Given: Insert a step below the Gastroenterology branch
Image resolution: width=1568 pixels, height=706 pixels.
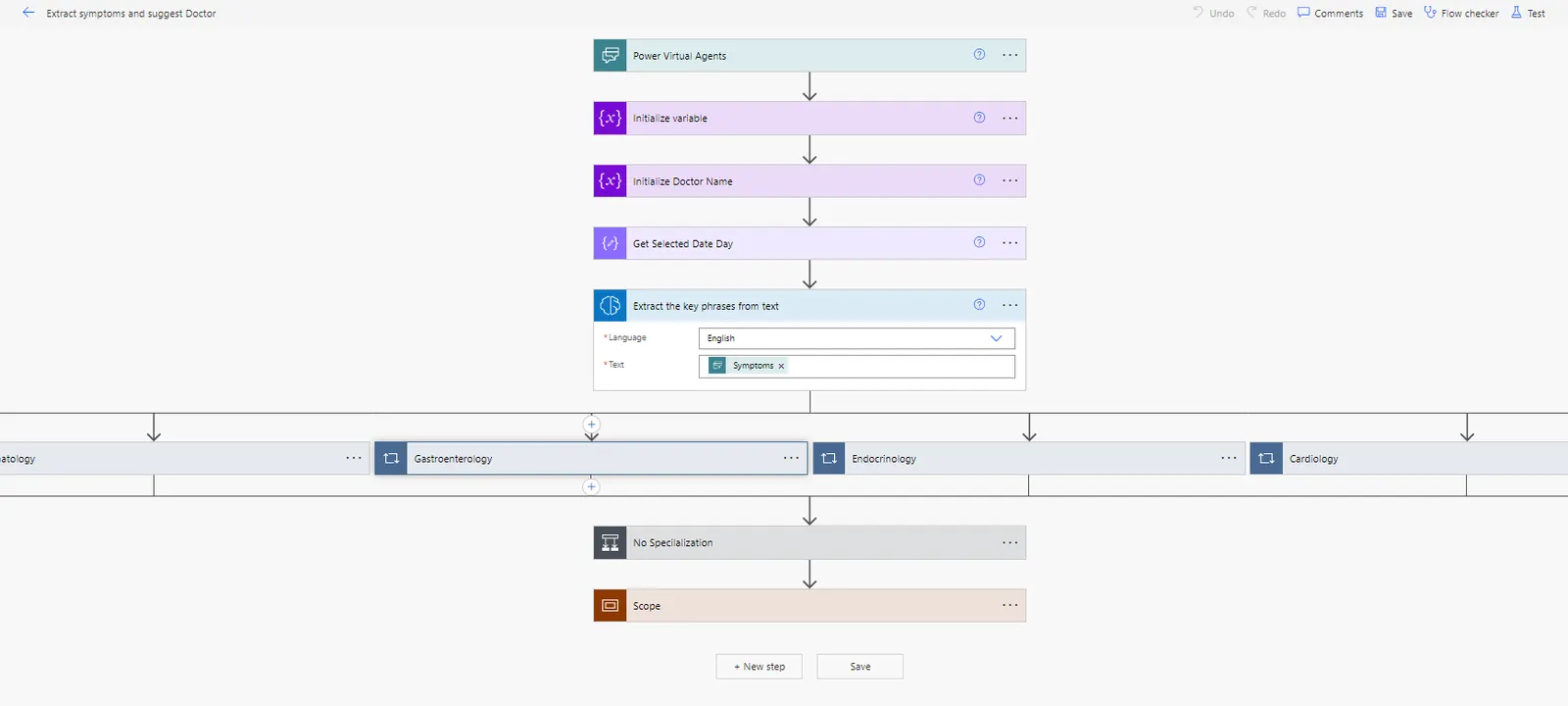Looking at the screenshot, I should tap(591, 487).
